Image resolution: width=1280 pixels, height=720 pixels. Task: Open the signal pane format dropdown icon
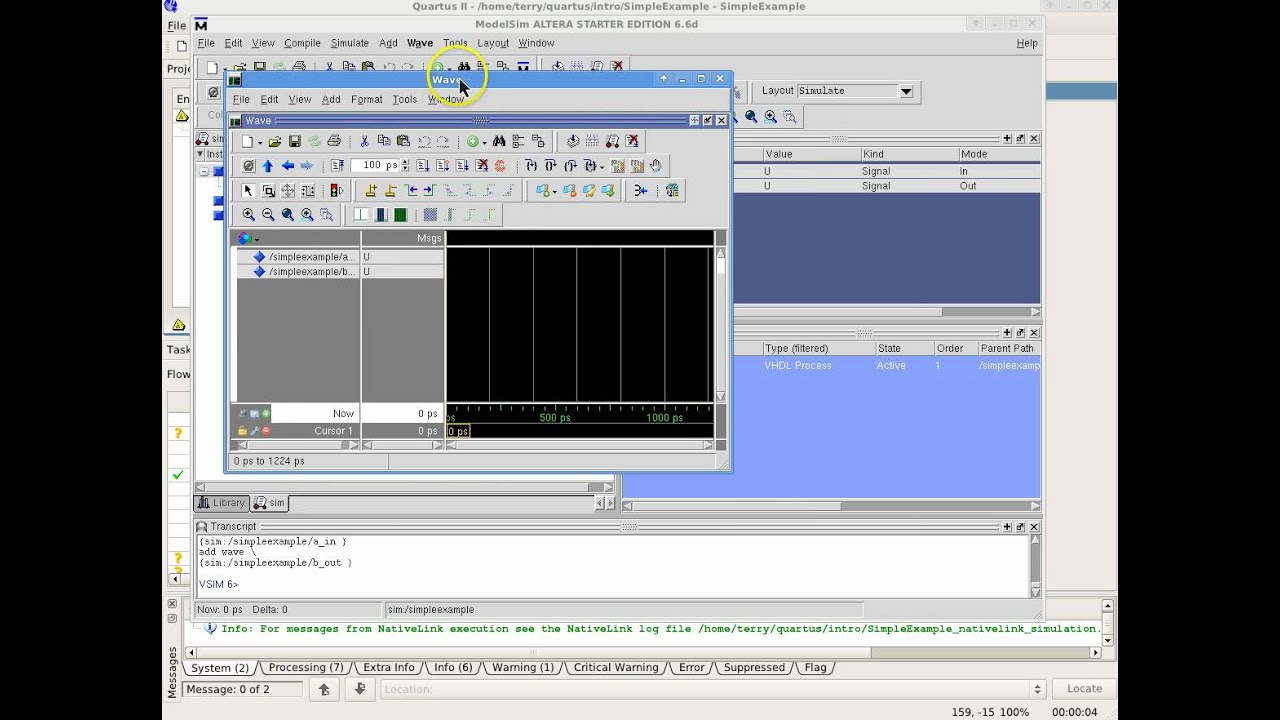coord(248,239)
